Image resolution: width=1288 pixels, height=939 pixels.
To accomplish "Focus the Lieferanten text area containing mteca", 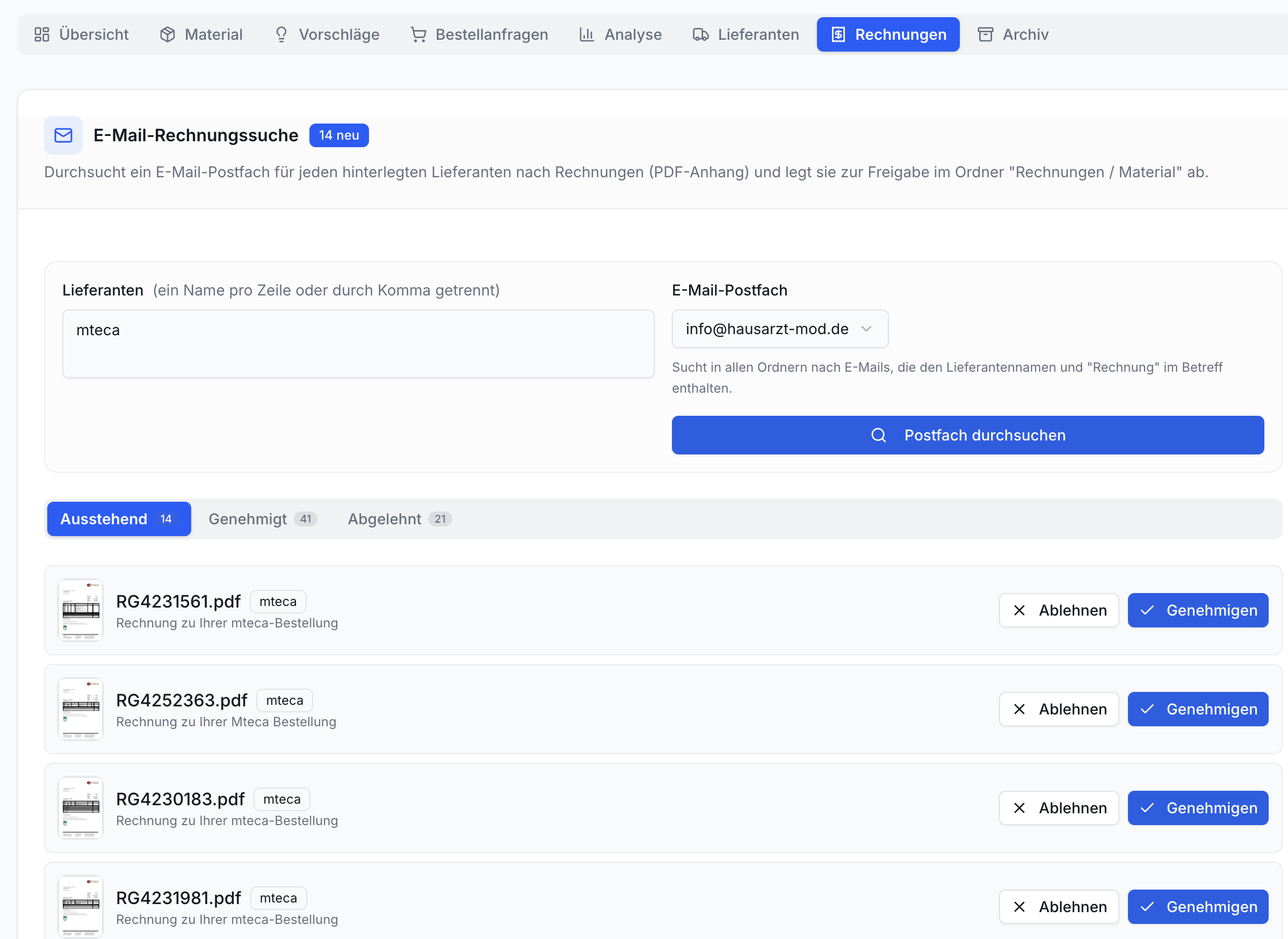I will pos(358,344).
